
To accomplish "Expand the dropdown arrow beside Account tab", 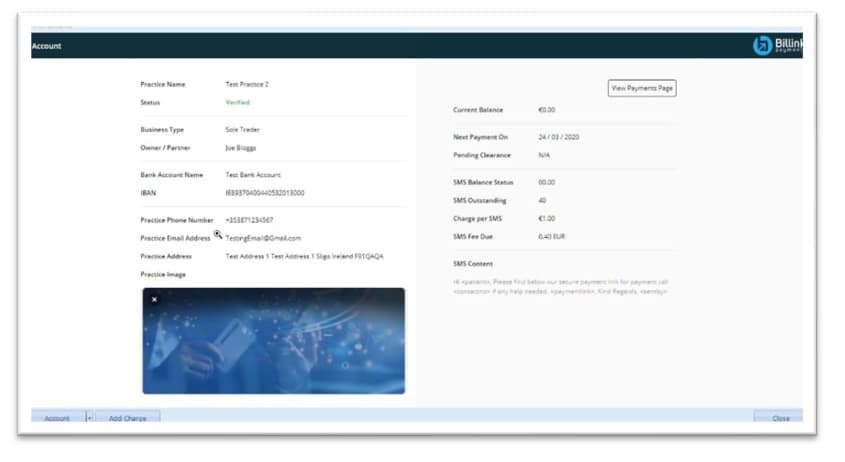I will click(x=89, y=418).
